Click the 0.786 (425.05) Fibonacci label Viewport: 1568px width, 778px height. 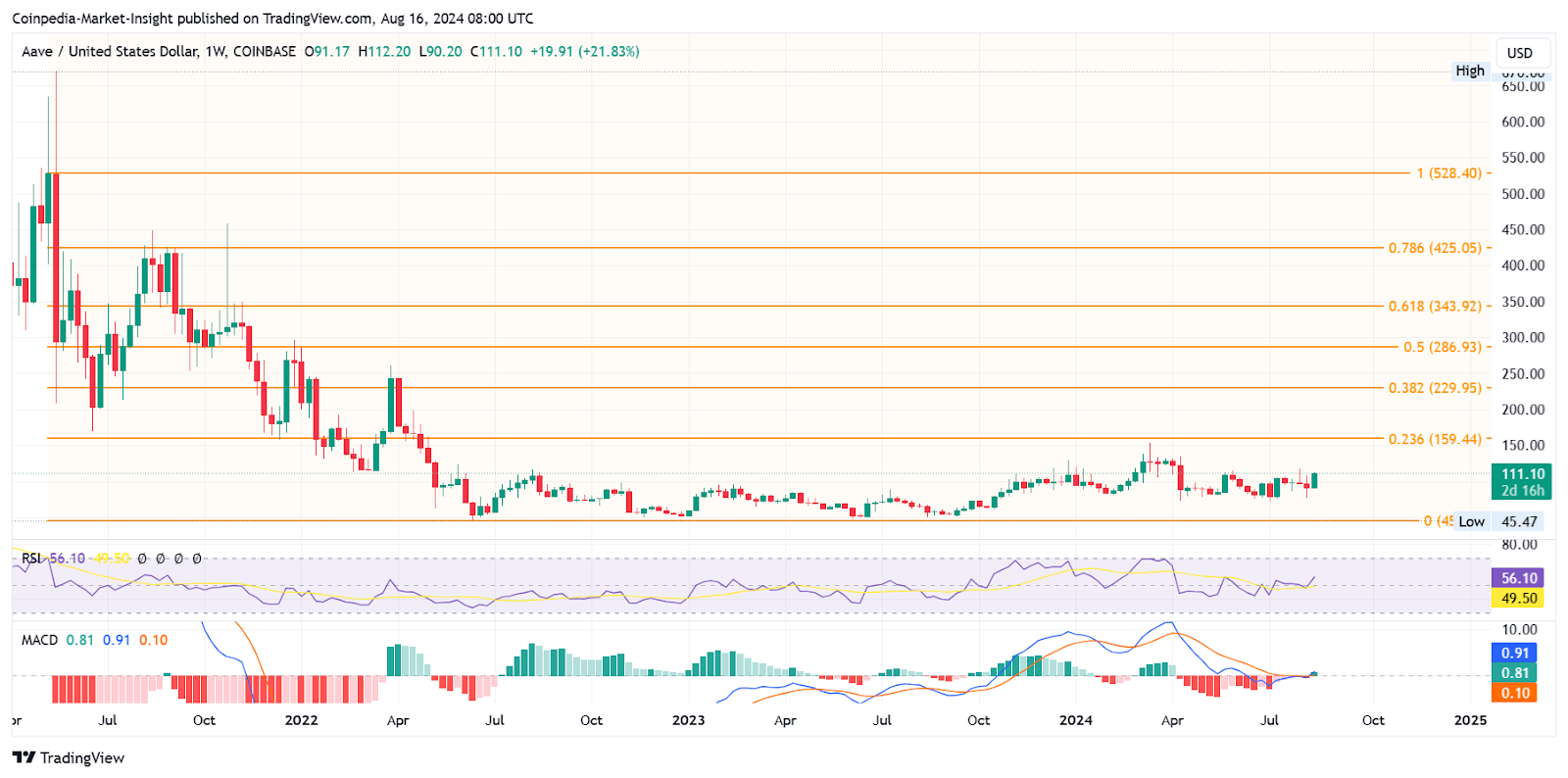1435,248
